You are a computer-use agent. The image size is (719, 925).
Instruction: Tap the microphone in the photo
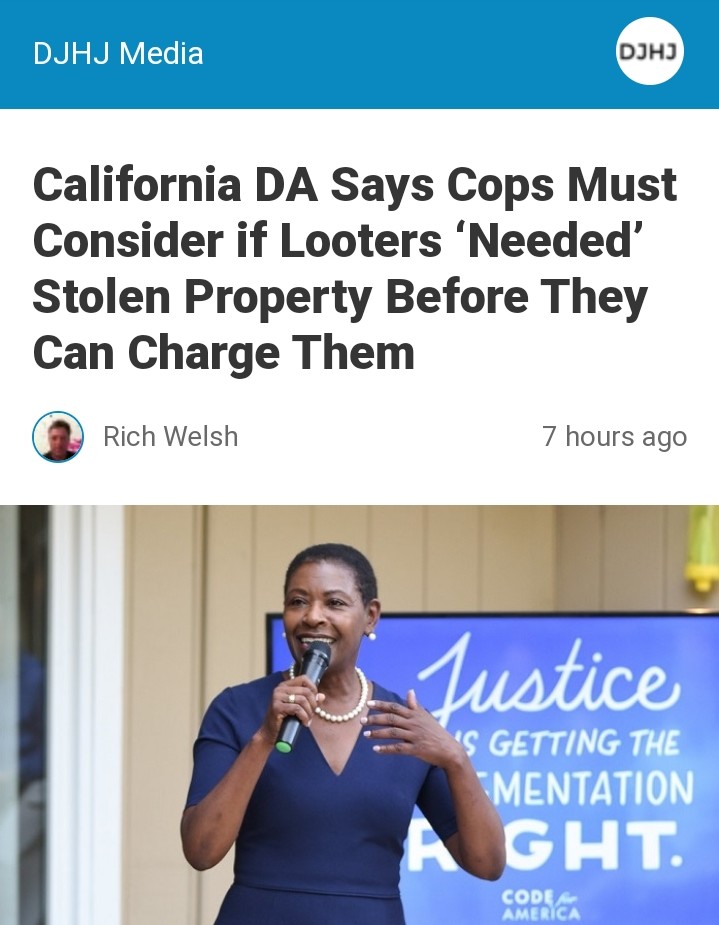pyautogui.click(x=303, y=695)
